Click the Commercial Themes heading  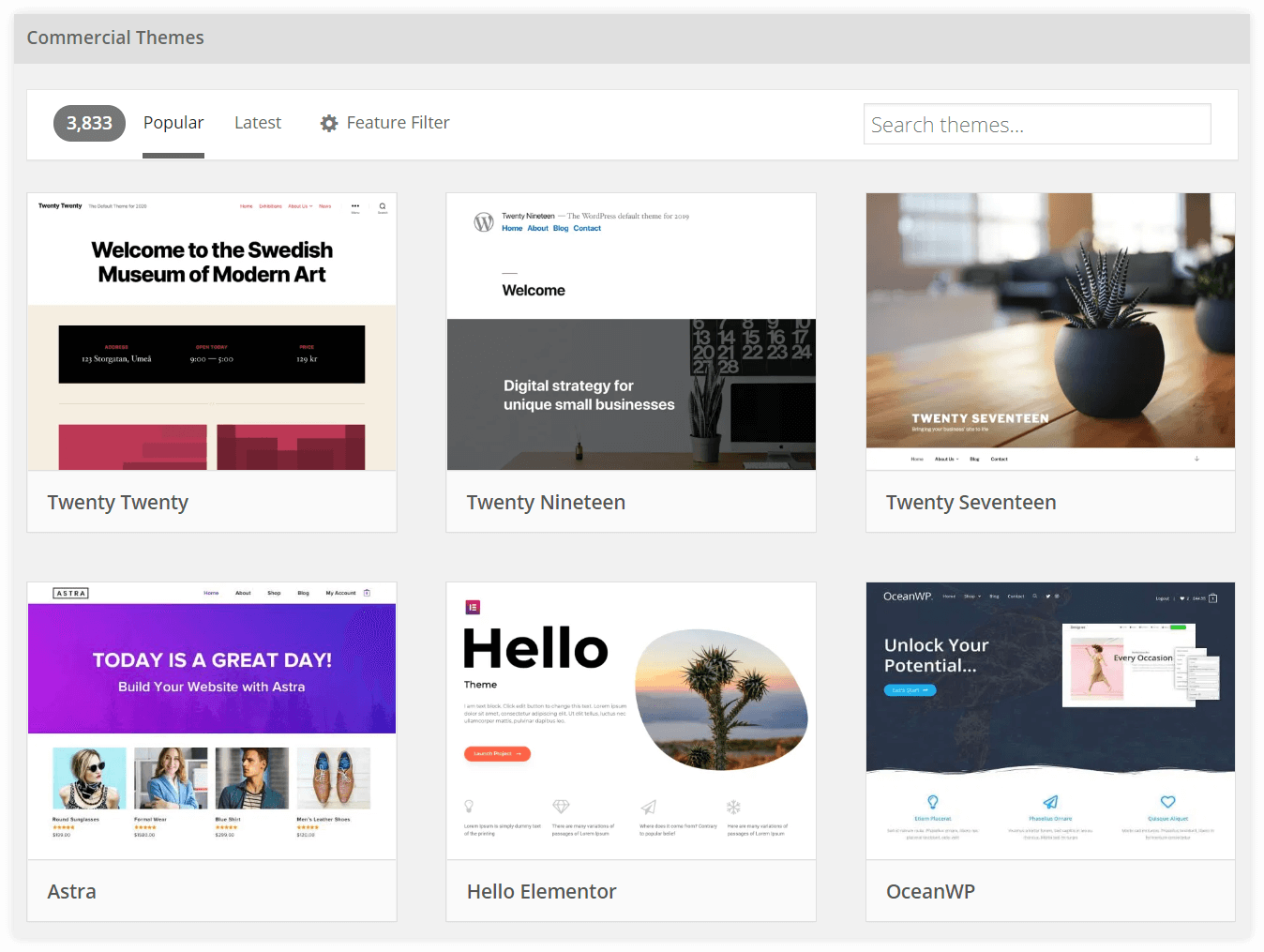tap(115, 38)
